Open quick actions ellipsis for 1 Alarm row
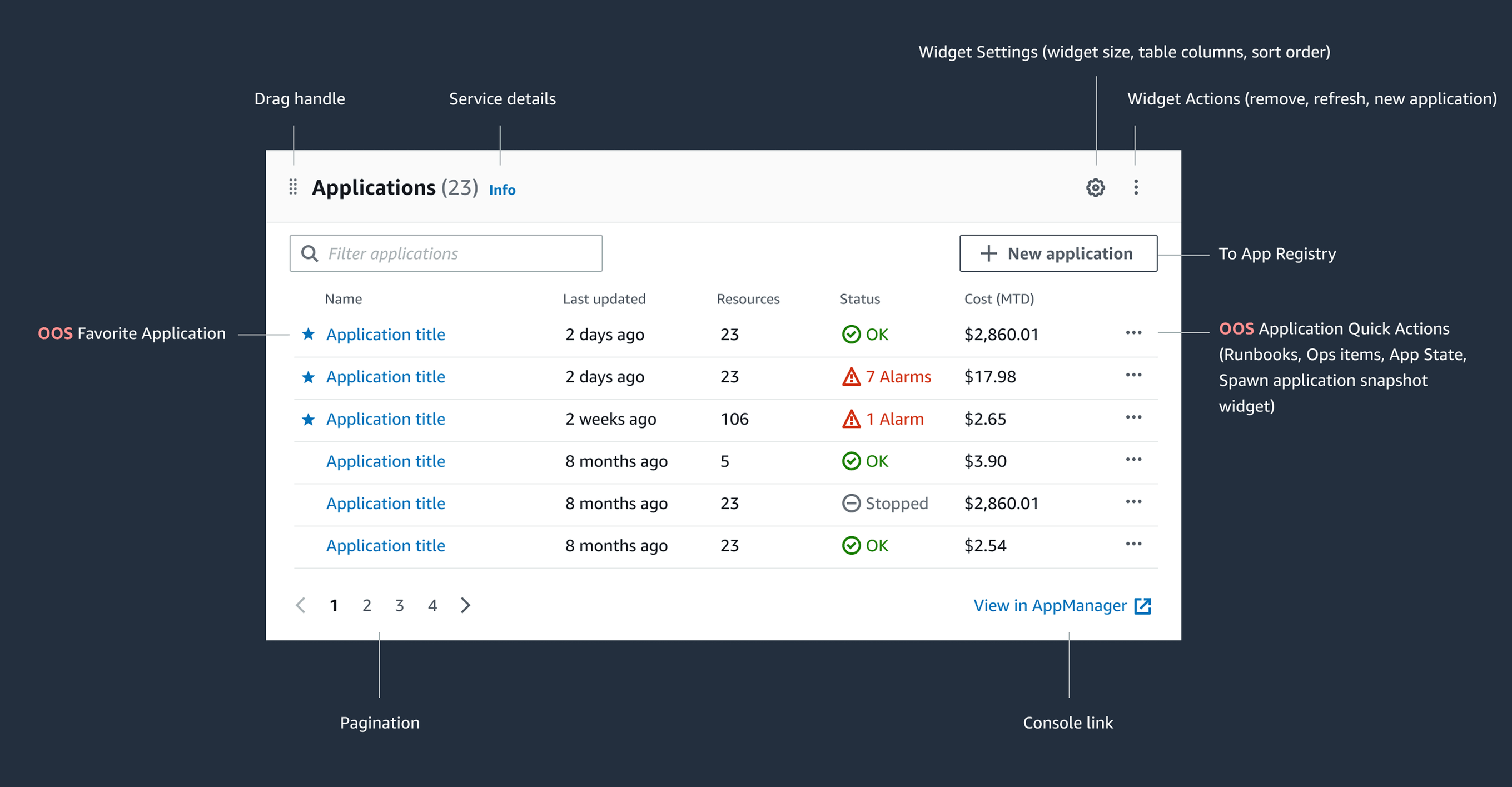Image resolution: width=1512 pixels, height=787 pixels. click(1133, 417)
